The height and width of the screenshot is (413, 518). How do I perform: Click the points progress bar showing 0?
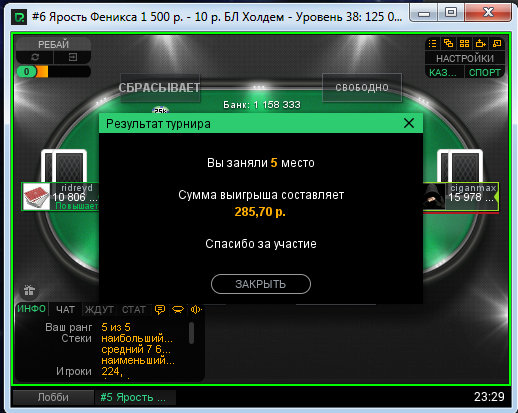pos(53,72)
